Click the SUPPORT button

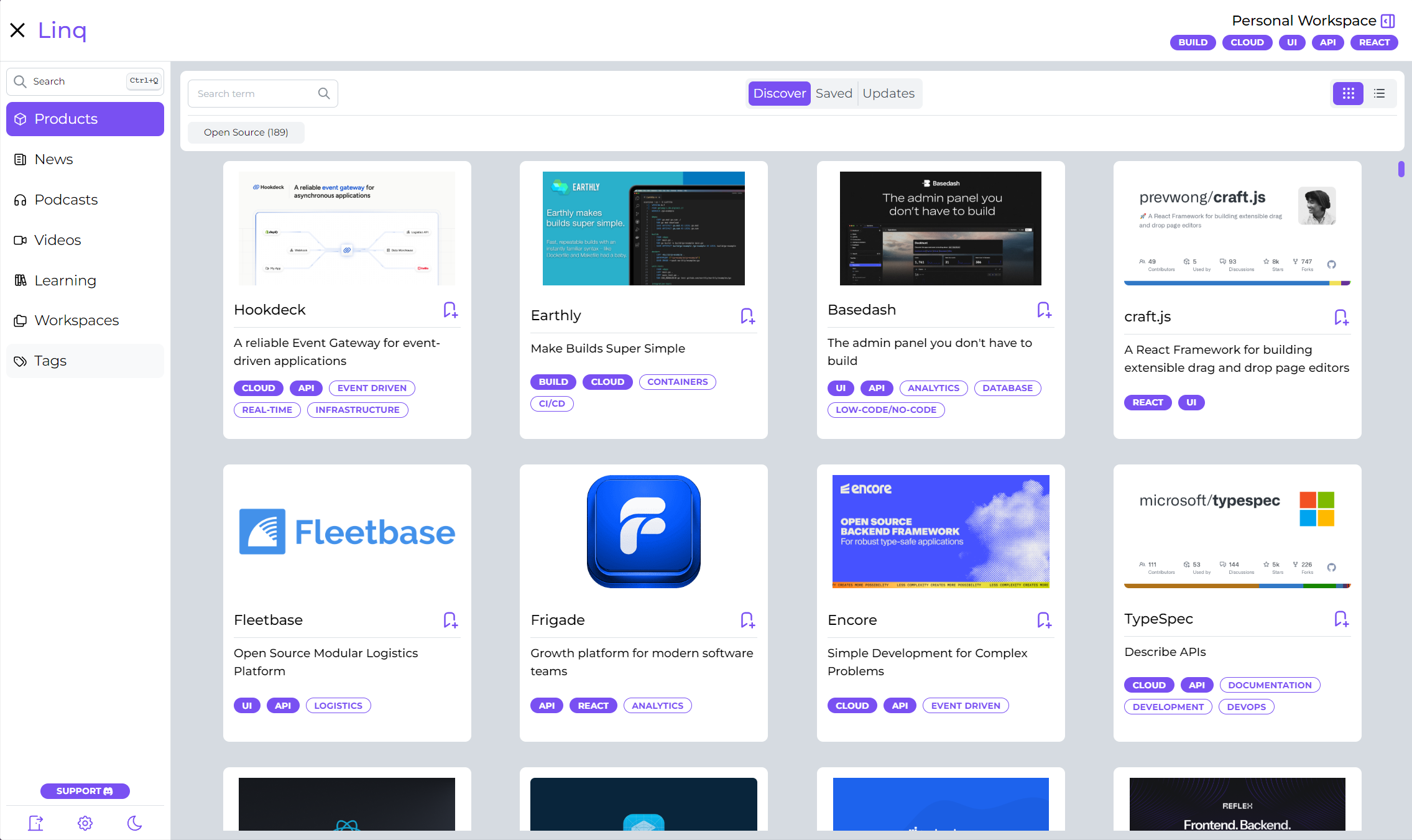coord(85,791)
